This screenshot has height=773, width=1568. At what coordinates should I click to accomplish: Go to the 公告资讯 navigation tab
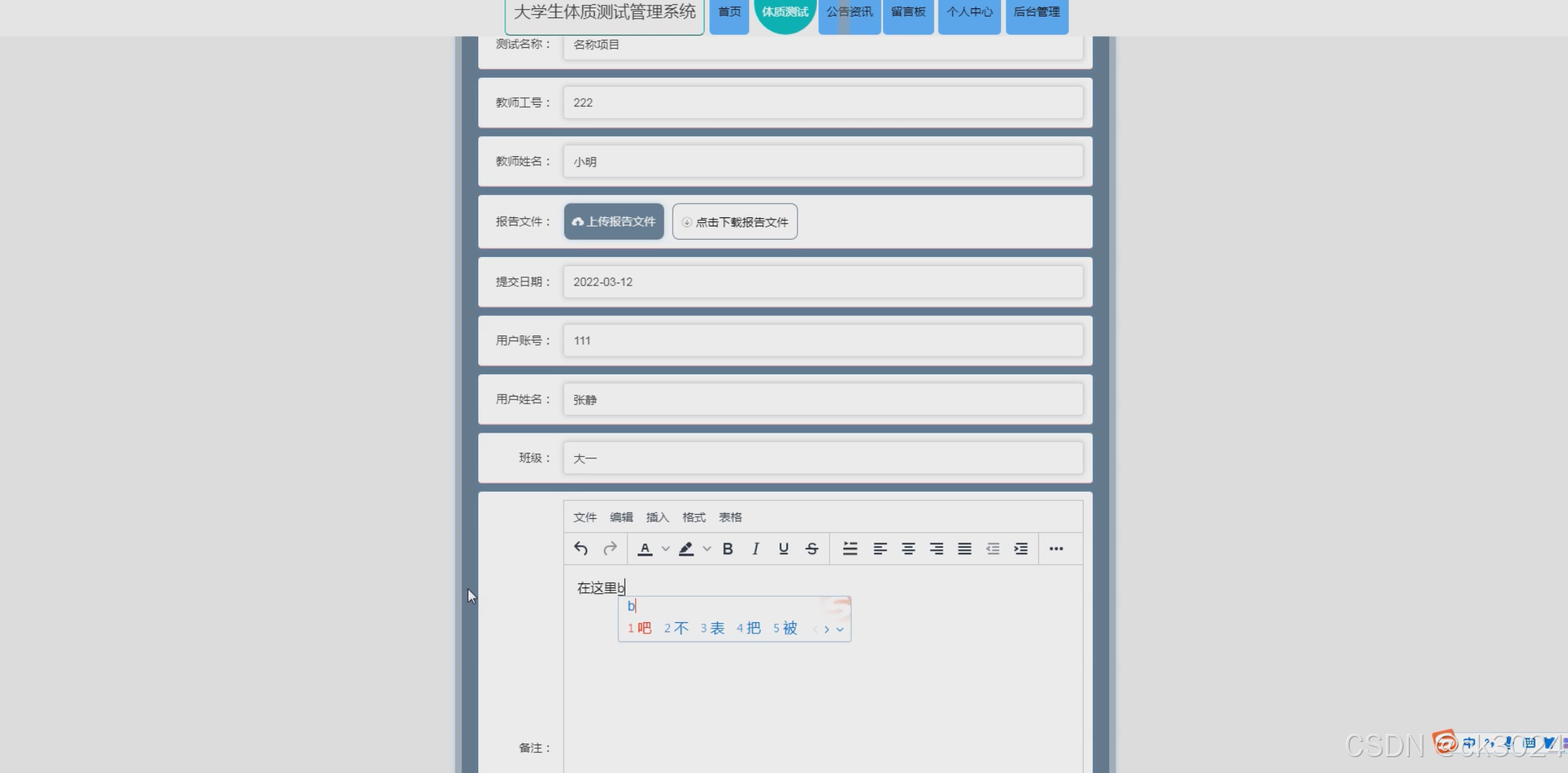pyautogui.click(x=849, y=13)
